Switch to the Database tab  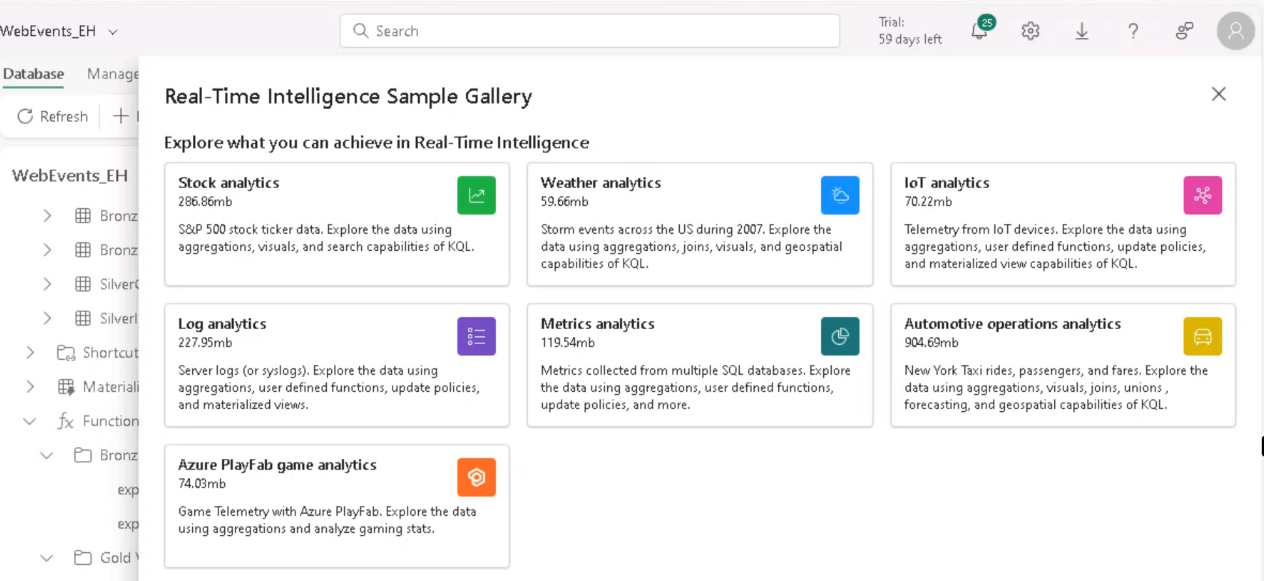[x=33, y=74]
